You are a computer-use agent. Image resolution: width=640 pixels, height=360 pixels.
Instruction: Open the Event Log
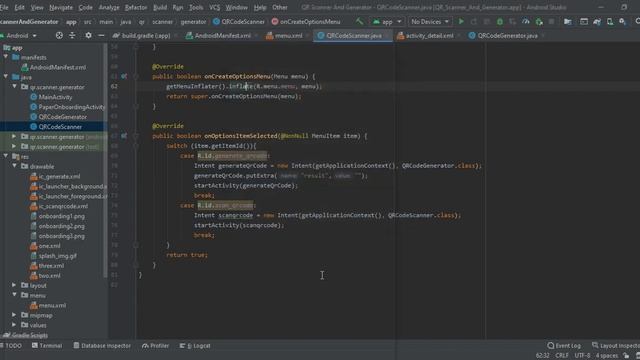coord(564,346)
